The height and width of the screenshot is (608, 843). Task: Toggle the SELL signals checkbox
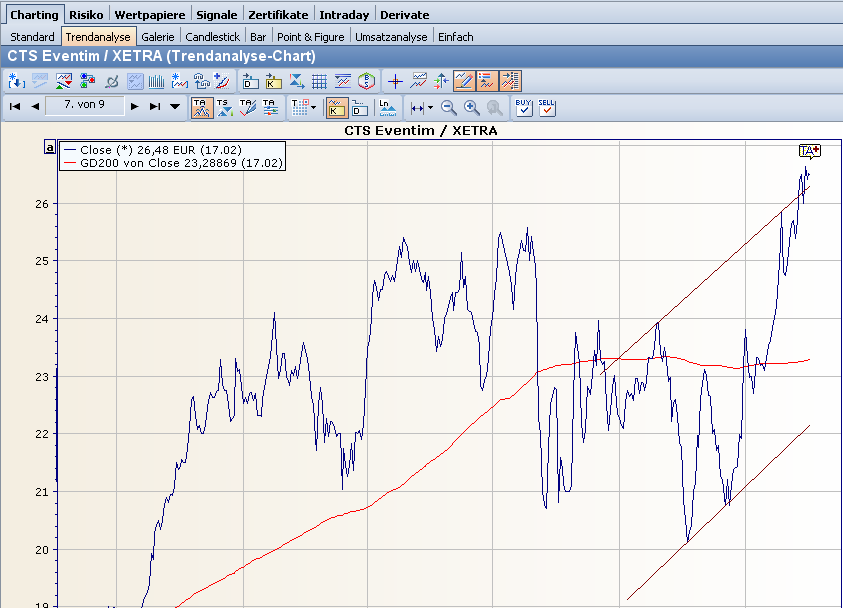coord(546,107)
